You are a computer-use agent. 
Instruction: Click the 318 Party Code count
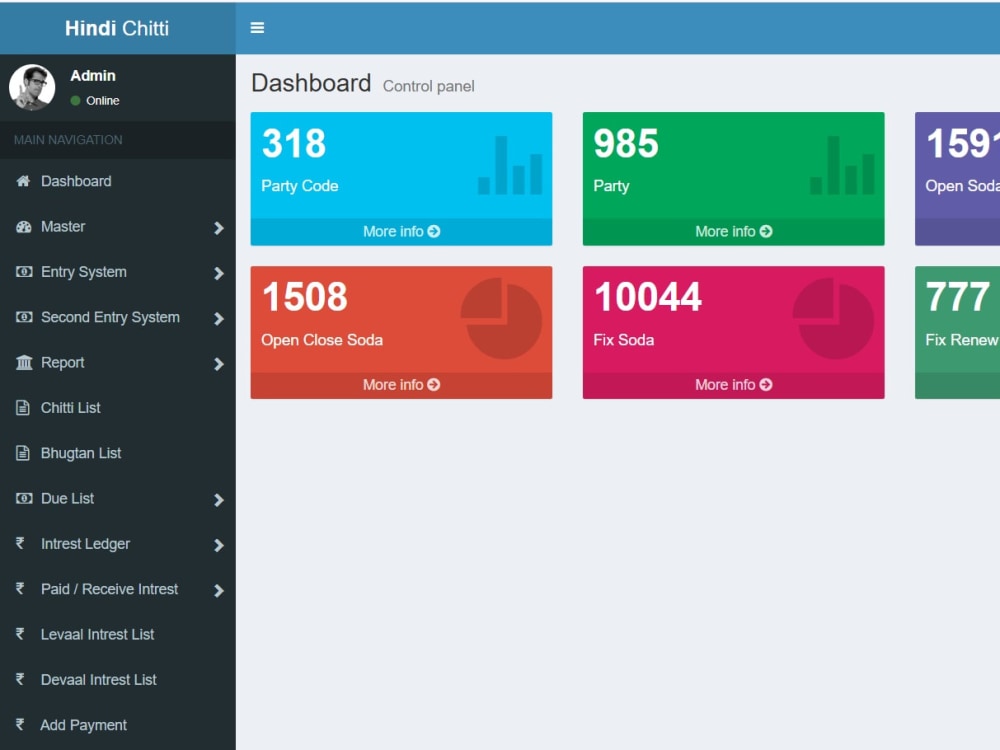tap(294, 143)
